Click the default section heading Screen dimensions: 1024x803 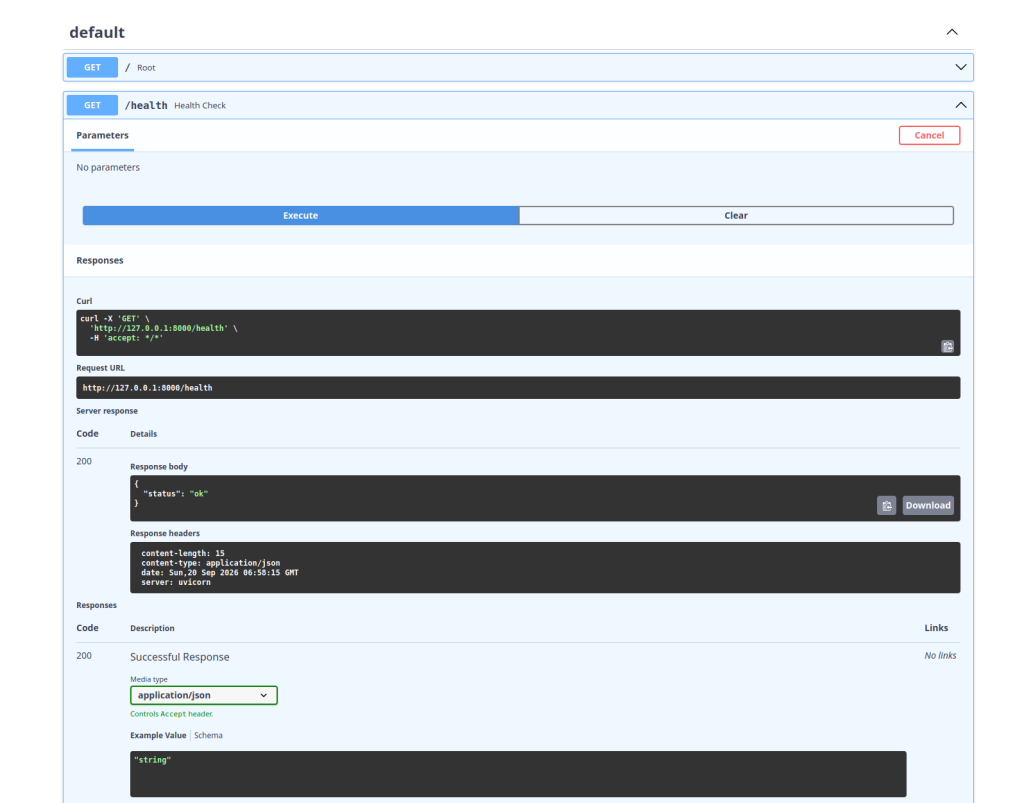coord(97,32)
